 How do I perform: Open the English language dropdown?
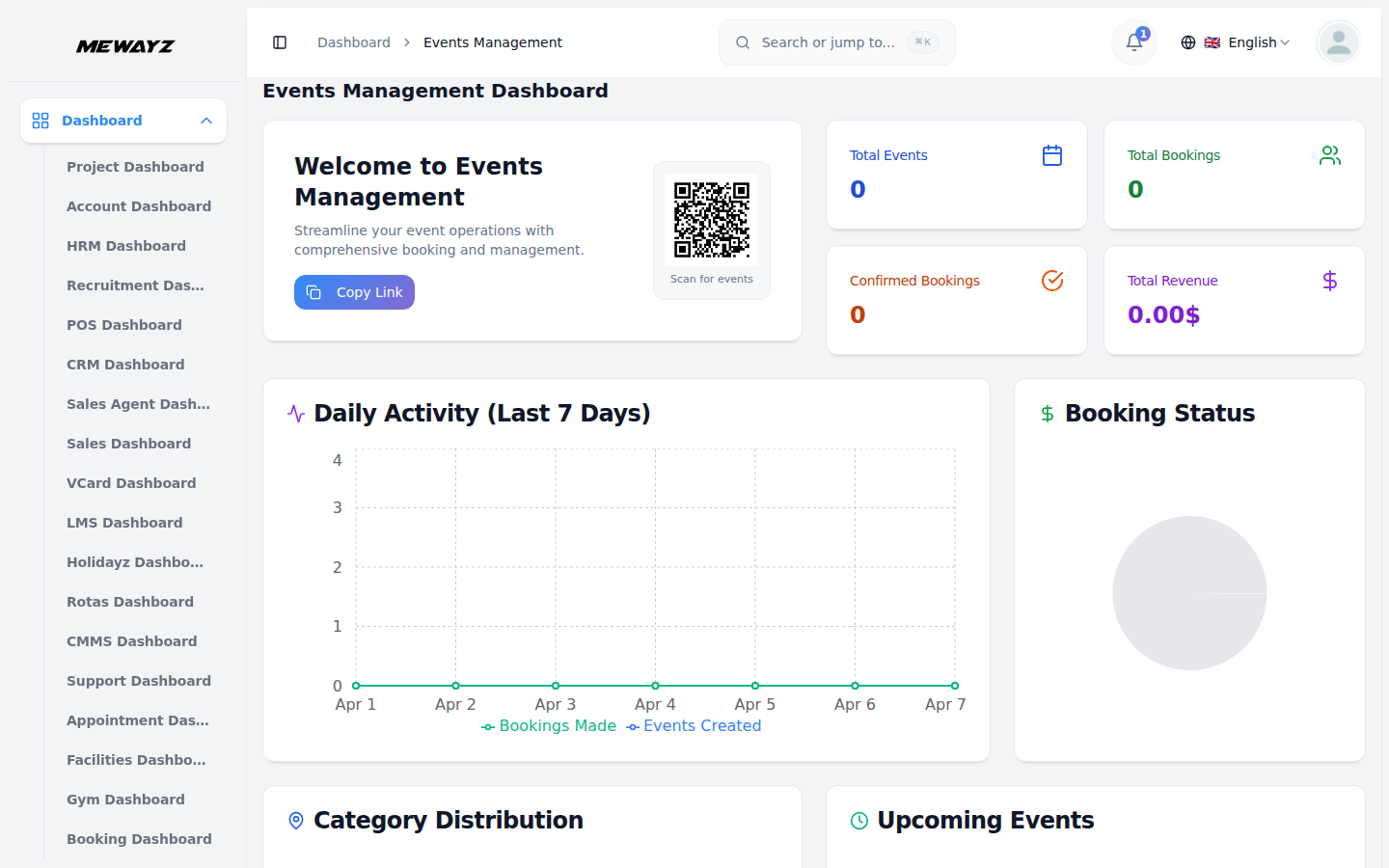tap(1249, 42)
